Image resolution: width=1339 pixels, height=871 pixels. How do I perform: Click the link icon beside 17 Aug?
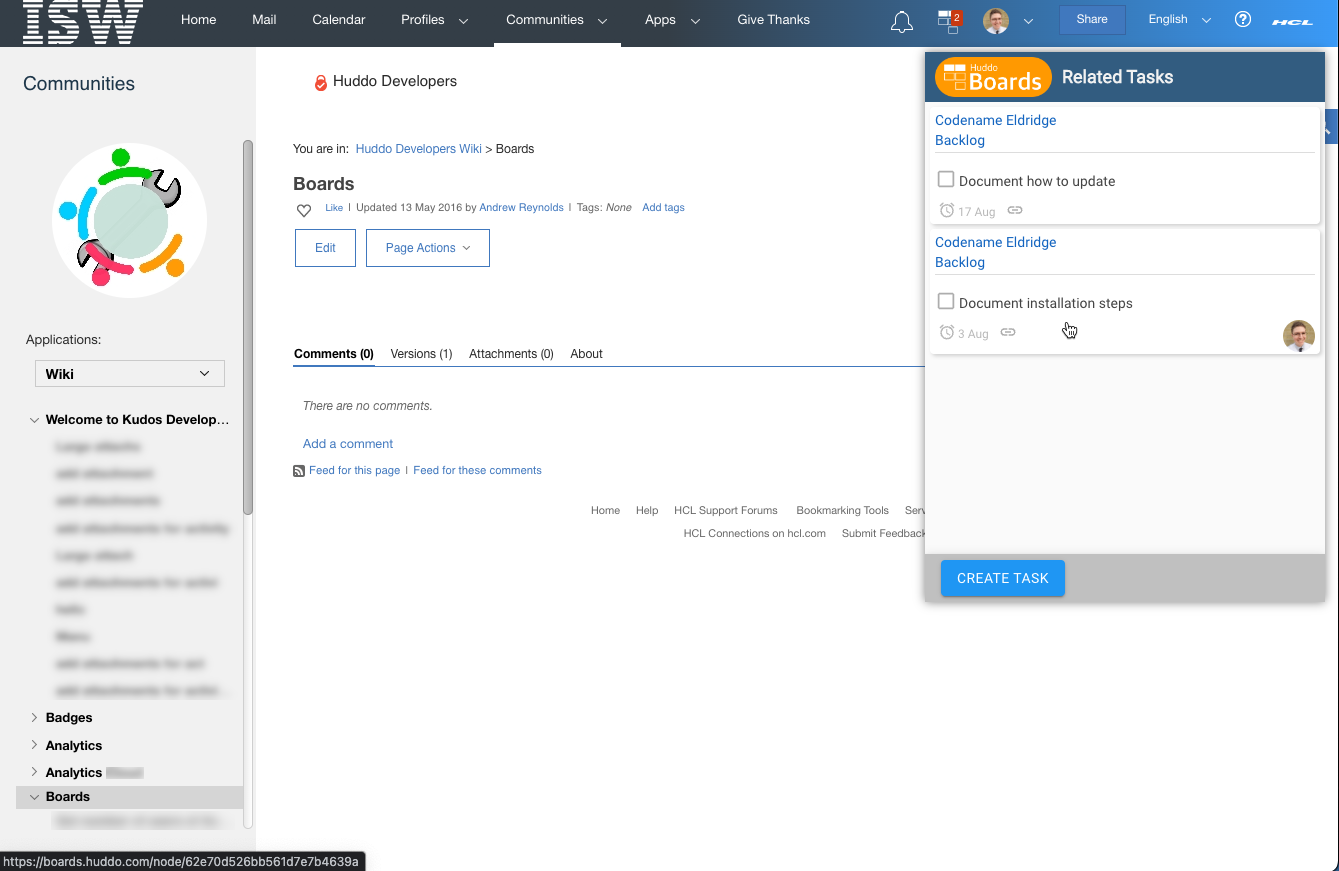click(1014, 210)
